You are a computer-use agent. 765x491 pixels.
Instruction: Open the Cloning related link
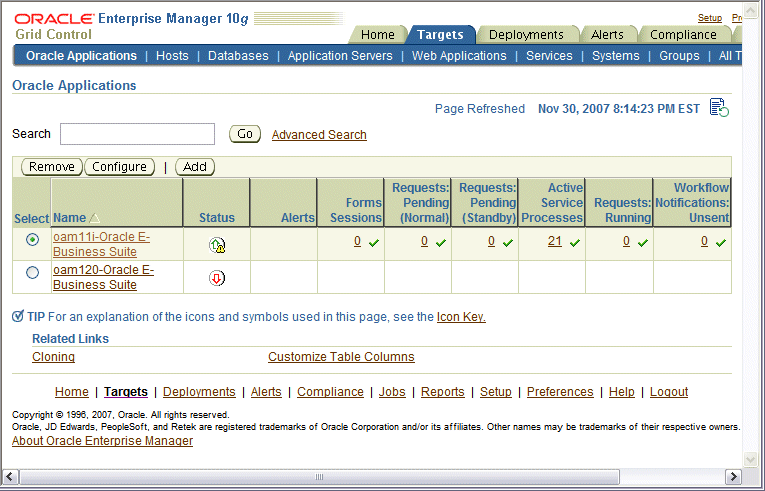[54, 357]
